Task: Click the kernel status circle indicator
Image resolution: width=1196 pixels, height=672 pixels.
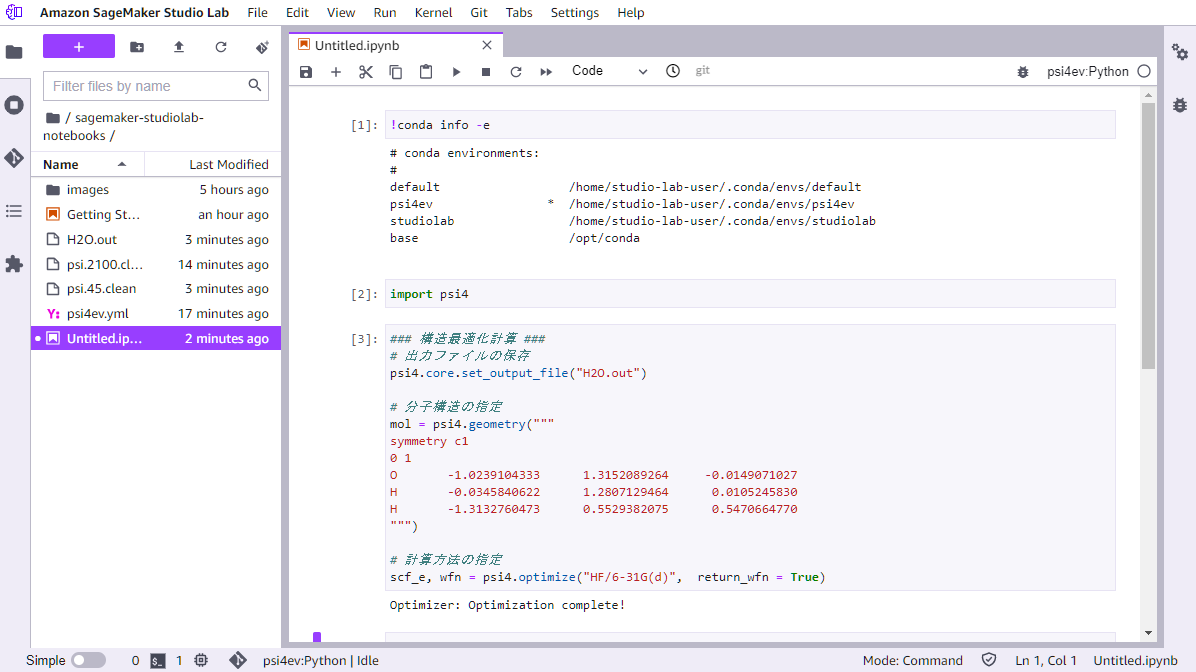Action: [x=1144, y=71]
